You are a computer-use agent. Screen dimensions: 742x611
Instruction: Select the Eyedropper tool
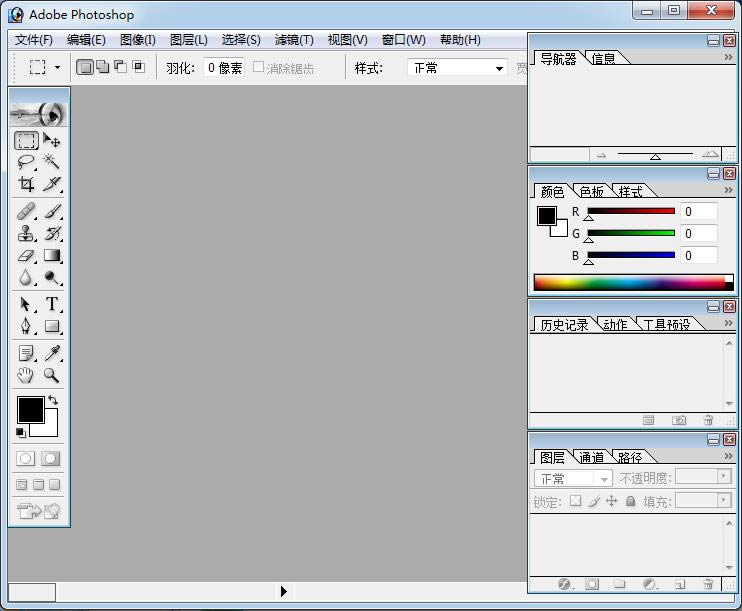(x=52, y=353)
